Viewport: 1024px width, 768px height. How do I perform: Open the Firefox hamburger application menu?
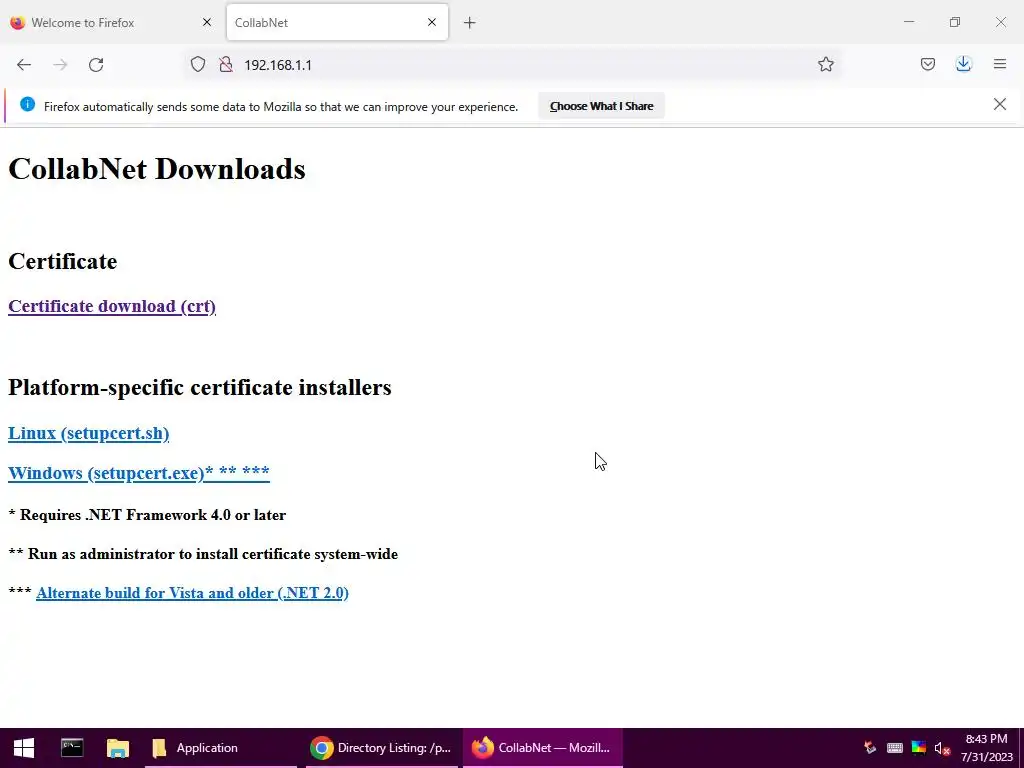[x=1000, y=64]
